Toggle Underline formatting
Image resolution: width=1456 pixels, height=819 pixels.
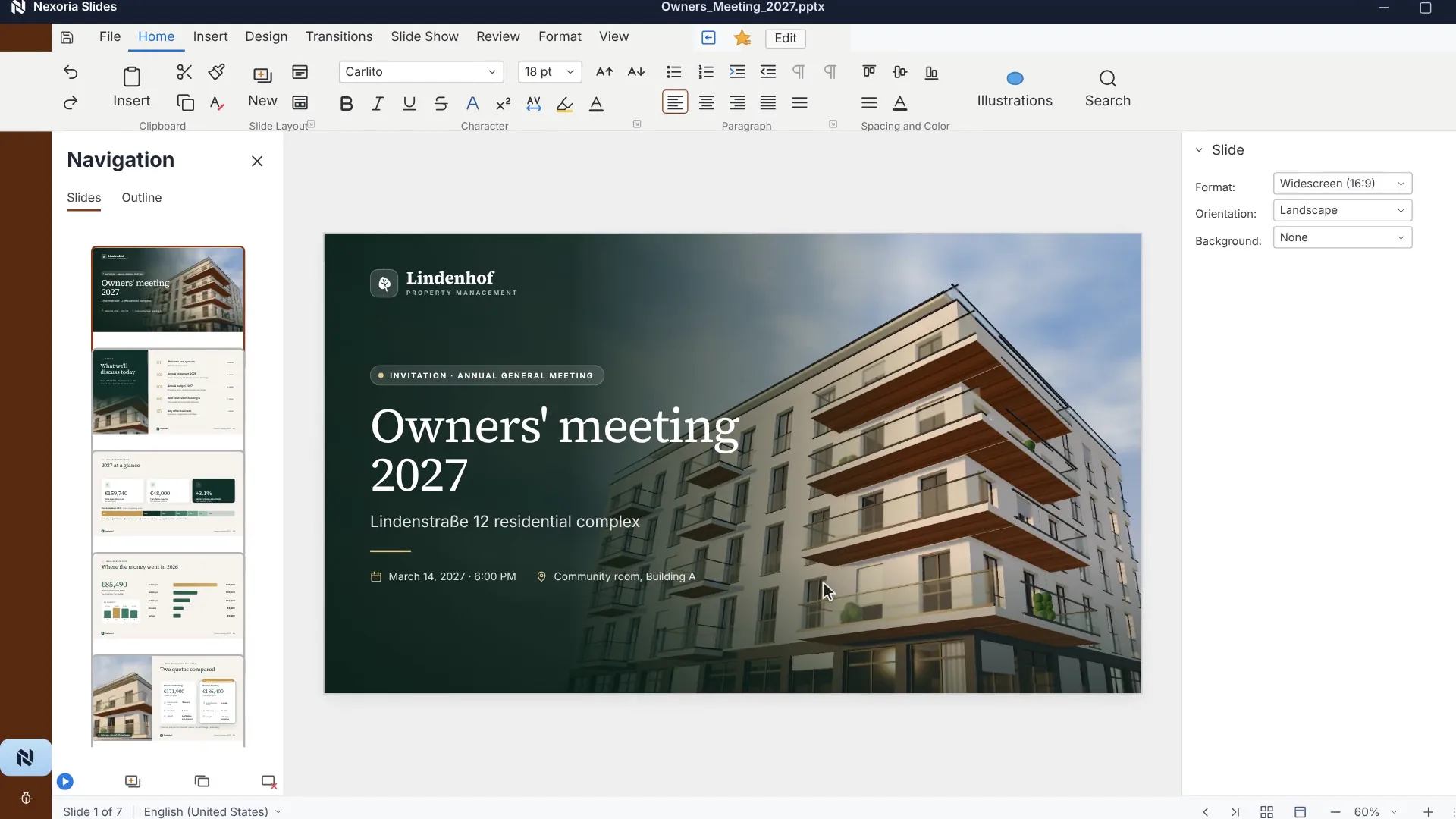(x=409, y=104)
